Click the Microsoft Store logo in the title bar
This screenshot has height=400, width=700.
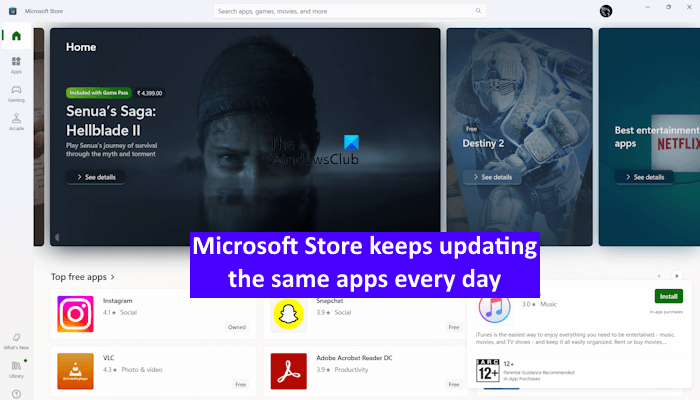[12, 11]
